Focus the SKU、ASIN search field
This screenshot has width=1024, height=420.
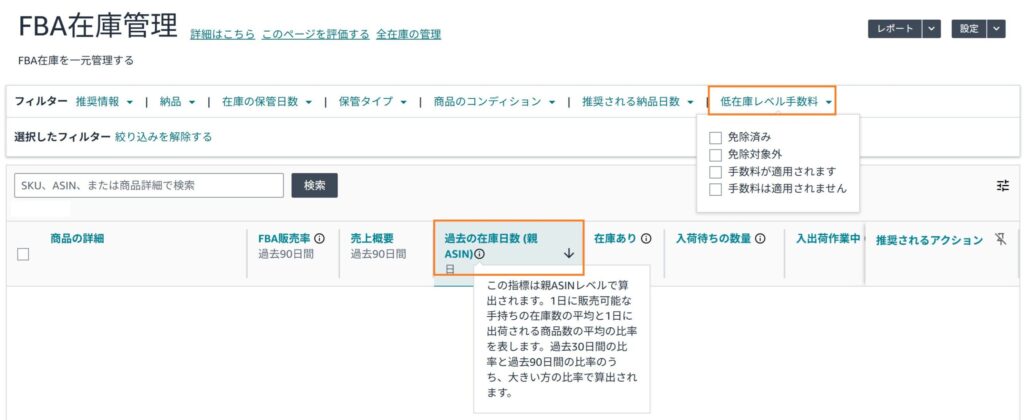click(149, 186)
